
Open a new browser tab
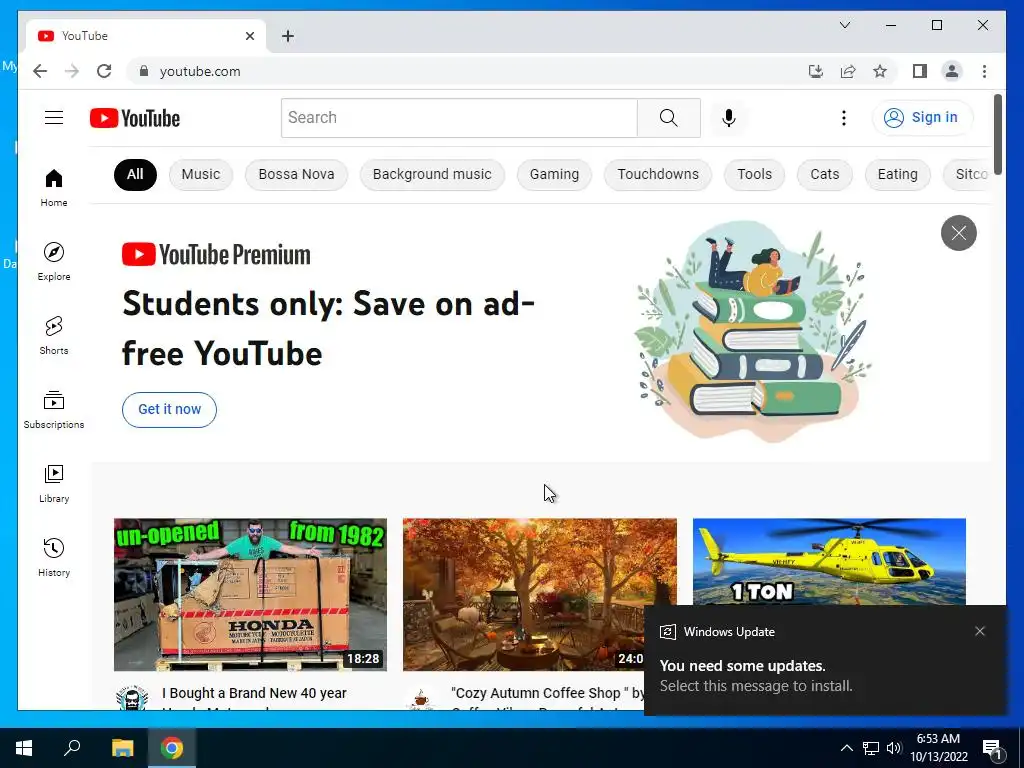pos(287,36)
